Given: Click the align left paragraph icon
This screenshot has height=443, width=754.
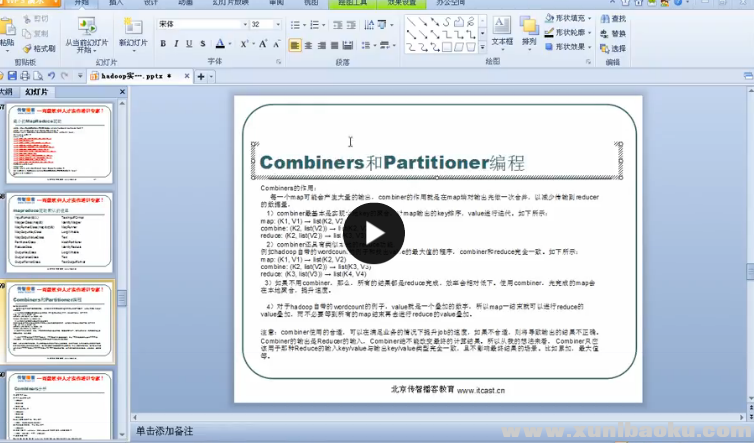Looking at the screenshot, I should tap(295, 45).
